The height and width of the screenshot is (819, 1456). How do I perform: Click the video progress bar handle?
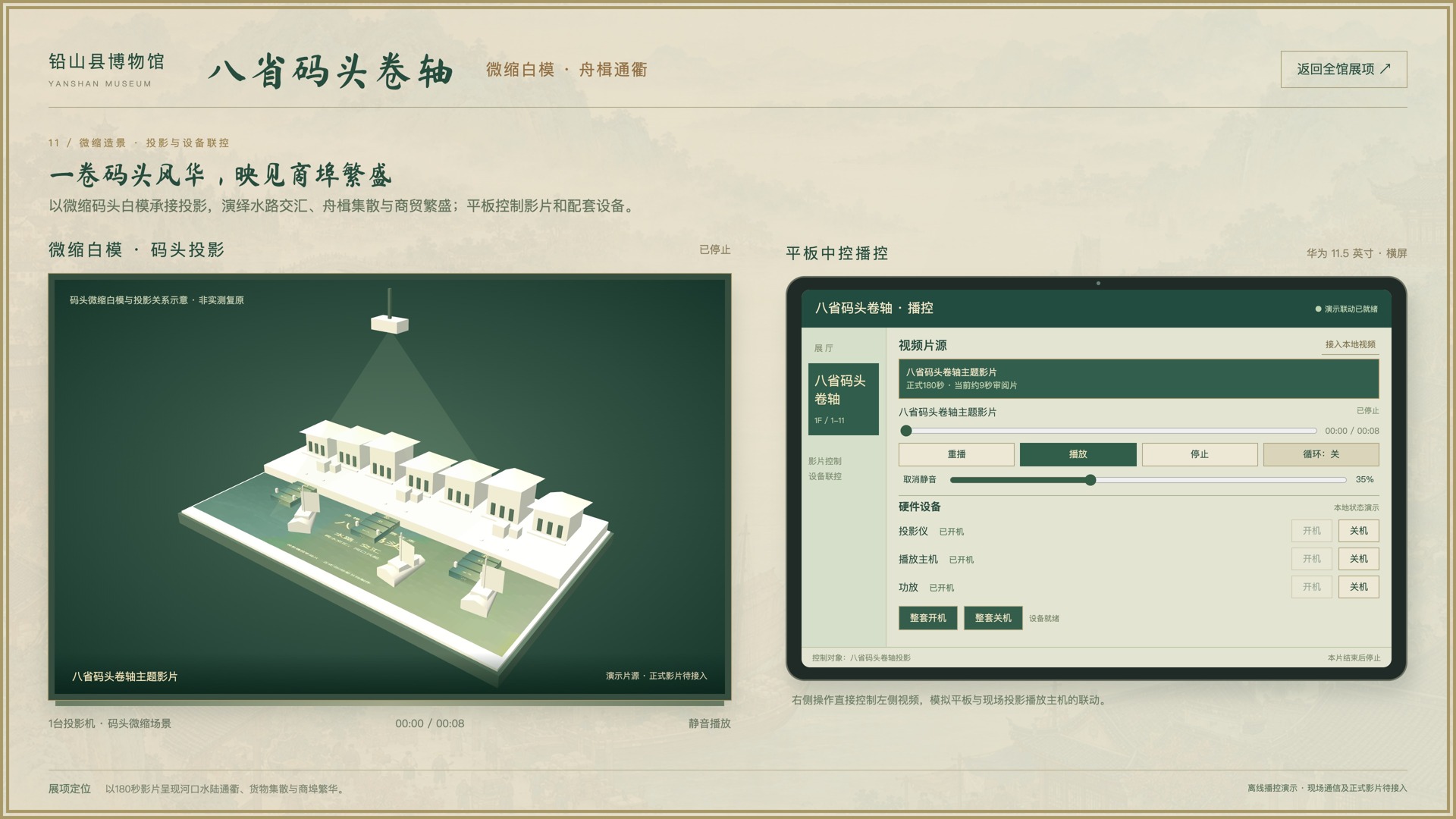pos(906,431)
